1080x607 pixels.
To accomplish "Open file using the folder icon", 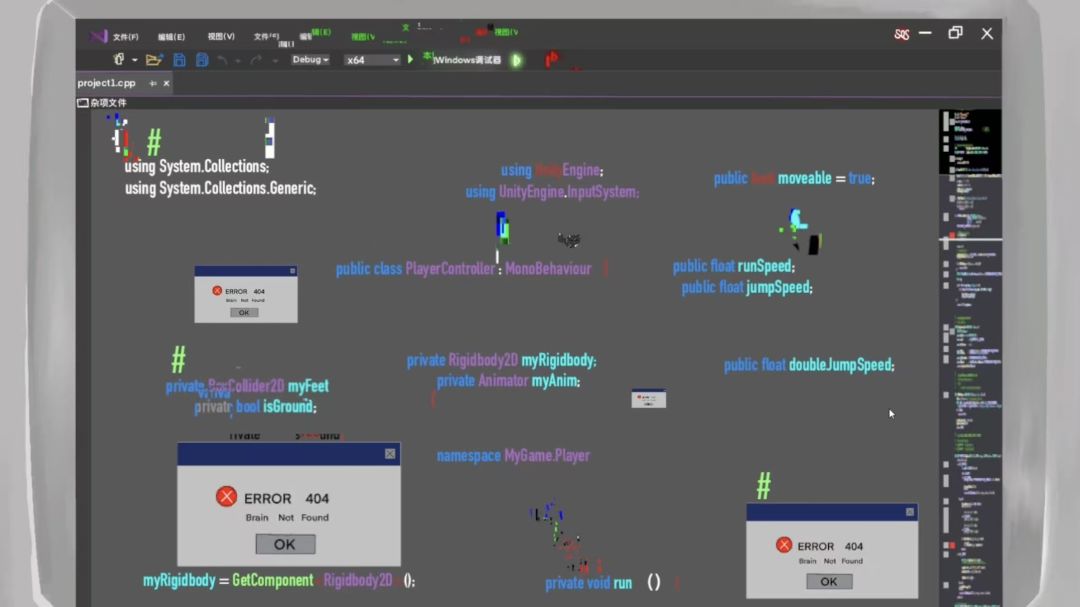I will (x=154, y=60).
